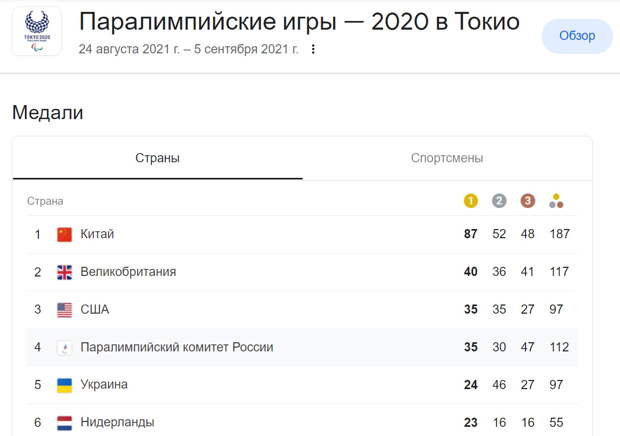Switch to the Спортсмены tab
This screenshot has width=620, height=436.
[x=447, y=158]
